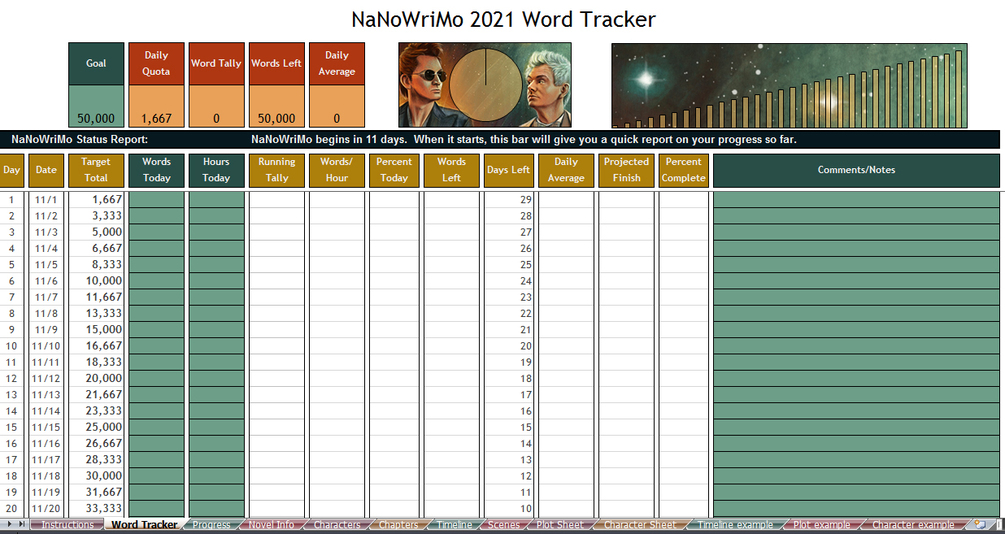Select the Days Left value 29
The height and width of the screenshot is (534, 1005).
pos(509,199)
